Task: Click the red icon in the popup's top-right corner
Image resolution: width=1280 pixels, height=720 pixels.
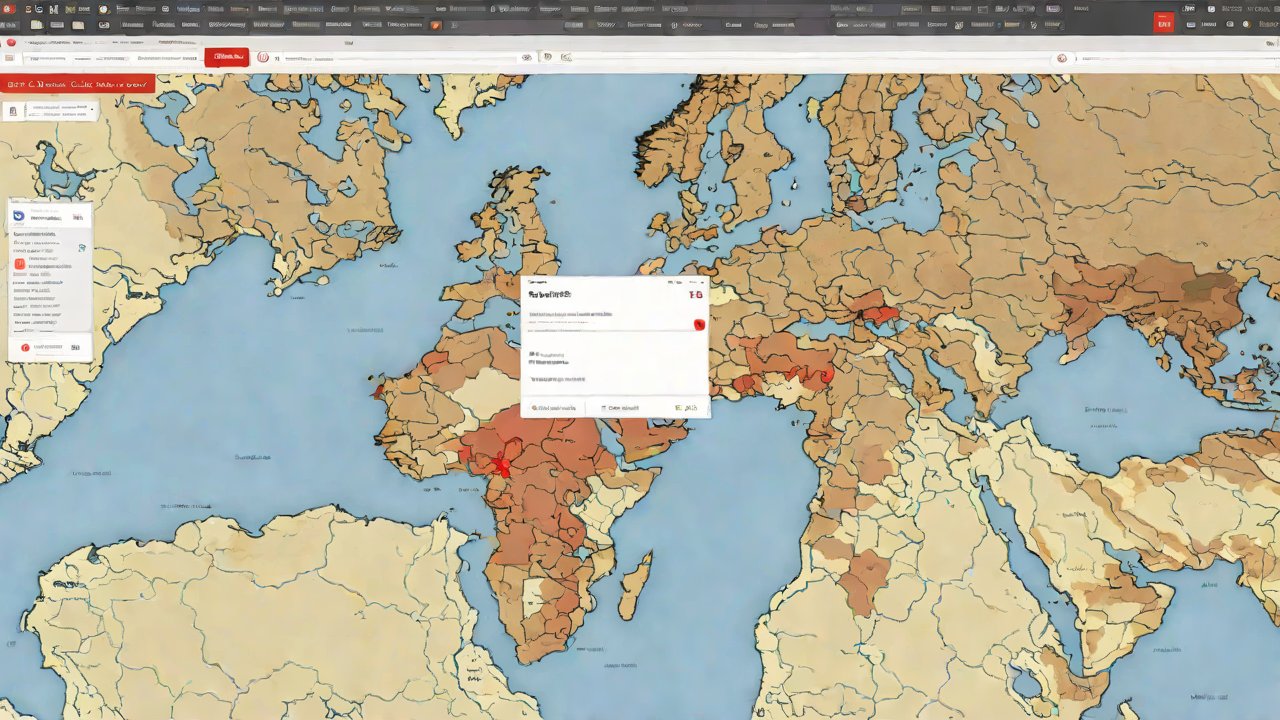Action: coord(696,294)
